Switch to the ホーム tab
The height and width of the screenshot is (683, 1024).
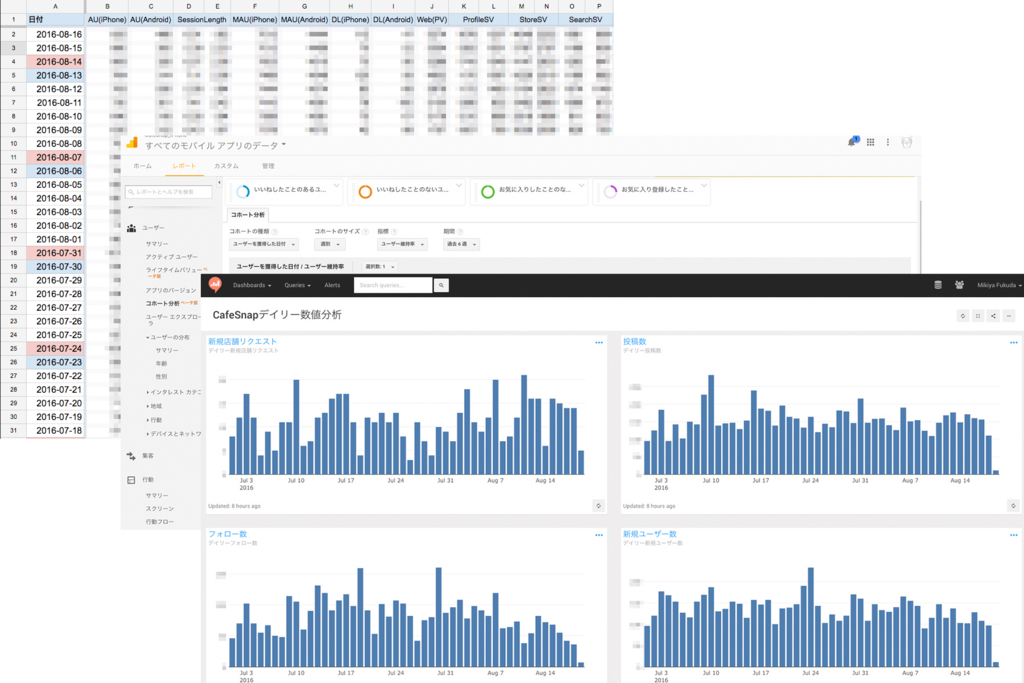click(142, 167)
